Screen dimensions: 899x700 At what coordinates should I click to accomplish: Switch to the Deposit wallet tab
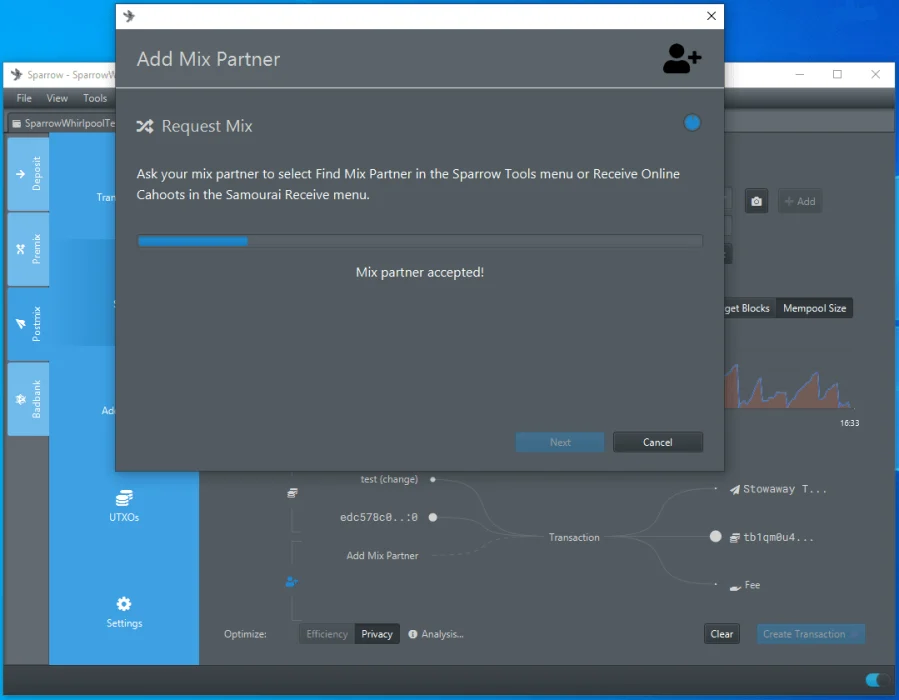[28, 174]
